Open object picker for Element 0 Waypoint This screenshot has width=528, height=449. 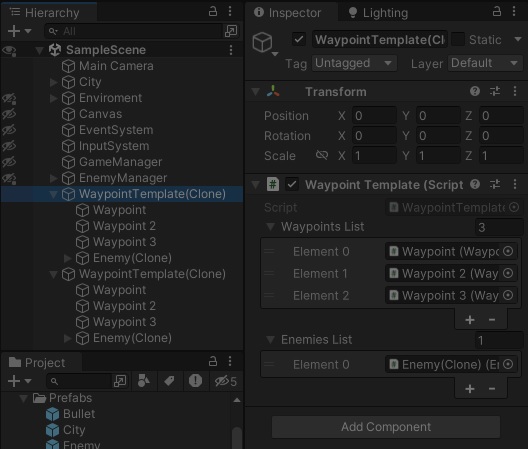coord(508,251)
